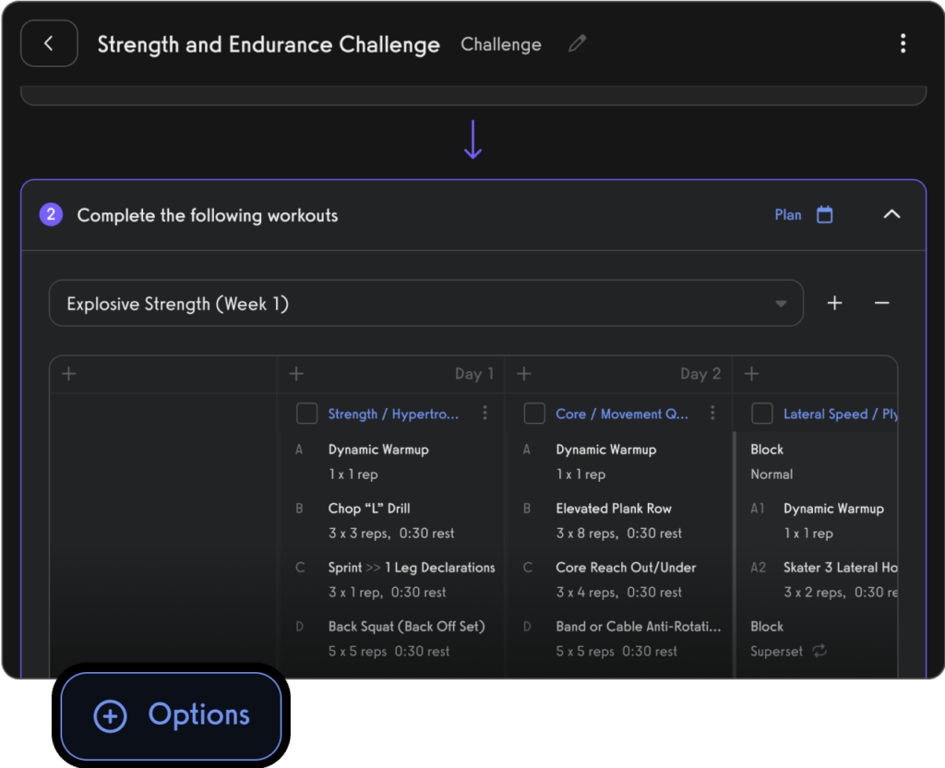Open the three-dot menu at top right
This screenshot has width=945, height=768.
coord(903,43)
